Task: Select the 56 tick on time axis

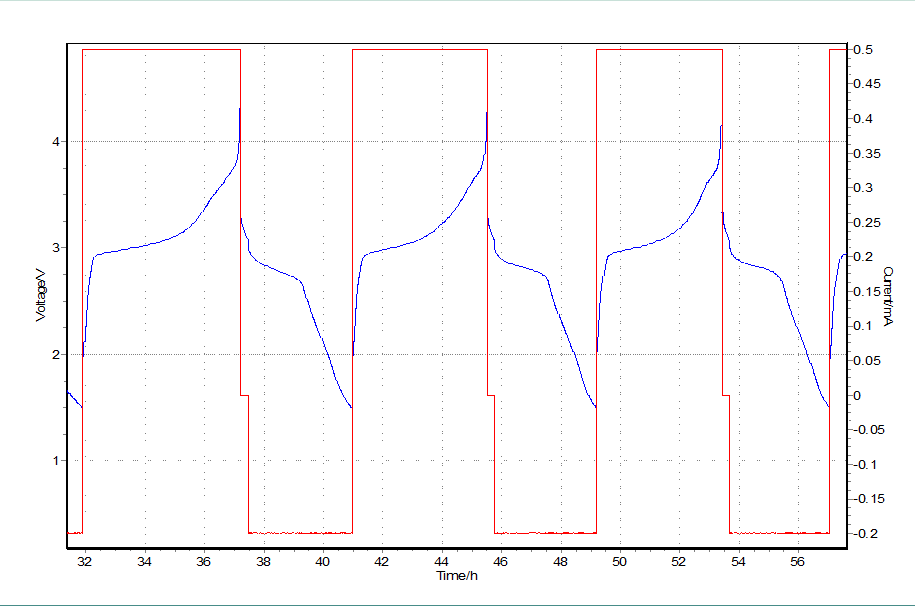Action: pos(797,562)
